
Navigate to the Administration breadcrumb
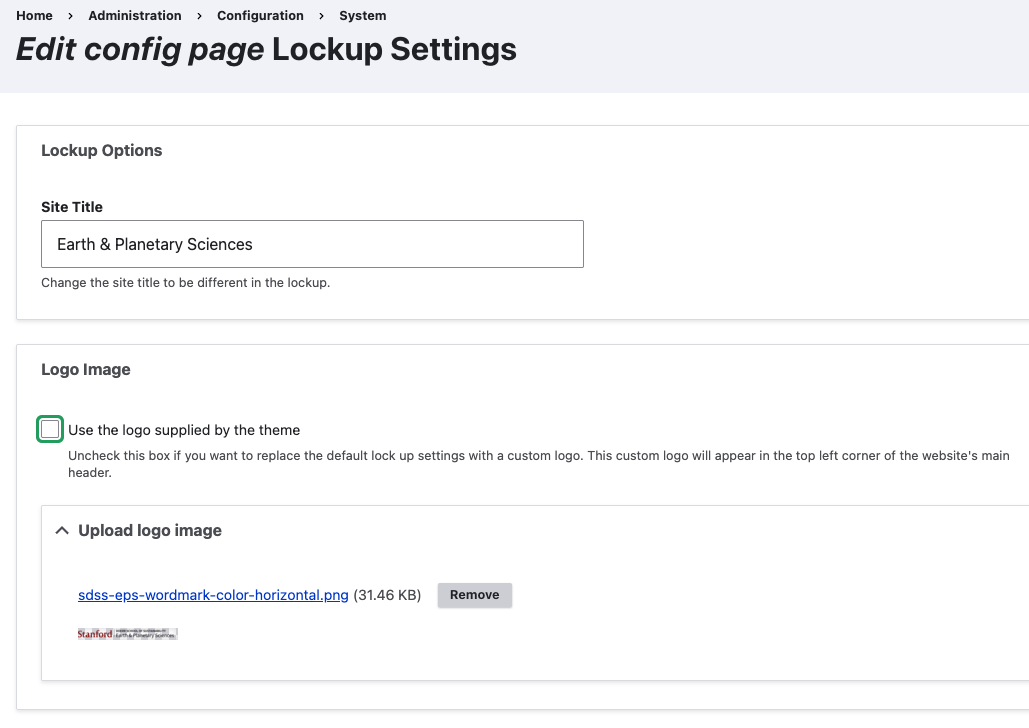[x=134, y=15]
